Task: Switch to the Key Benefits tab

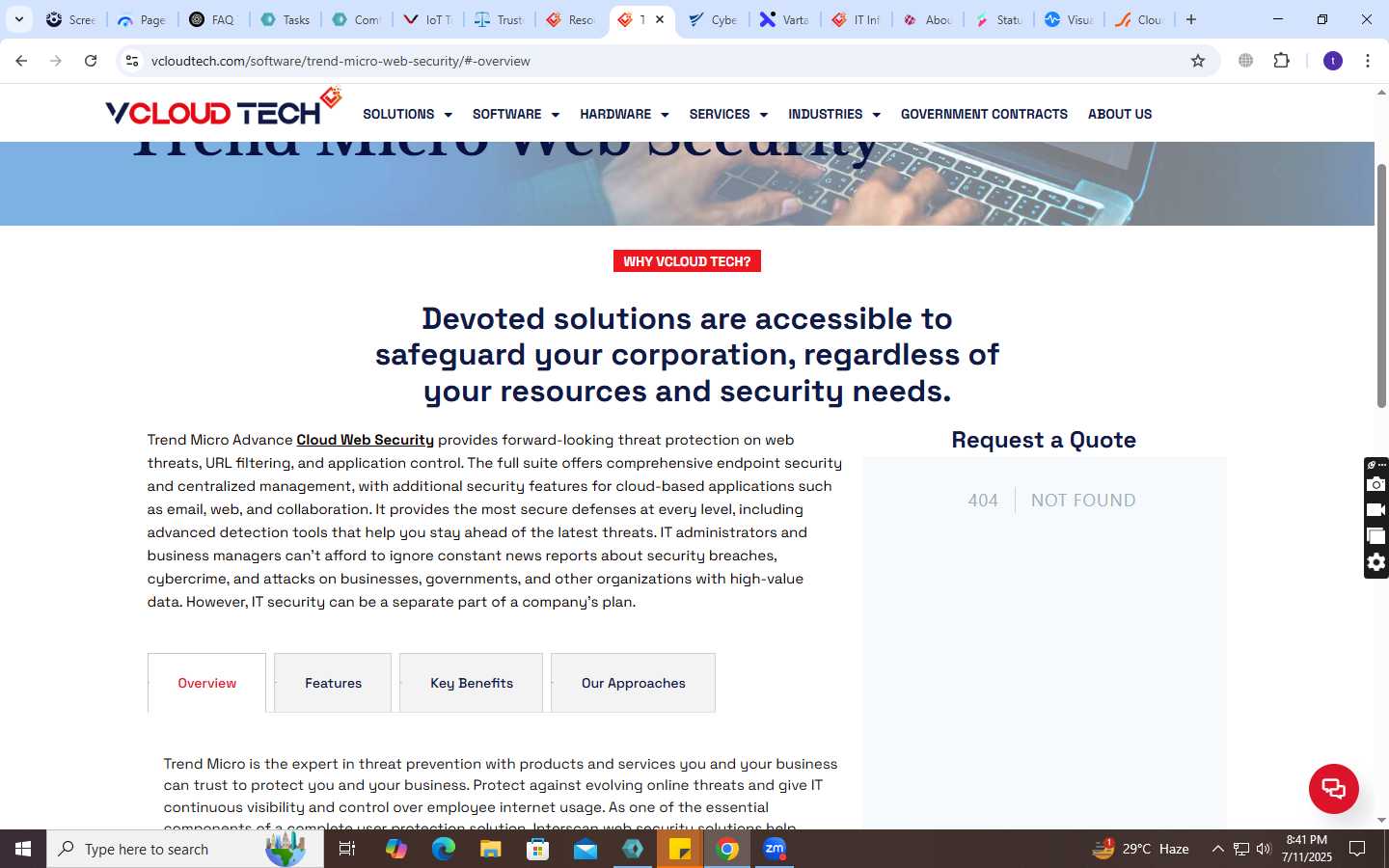Action: pos(471,683)
